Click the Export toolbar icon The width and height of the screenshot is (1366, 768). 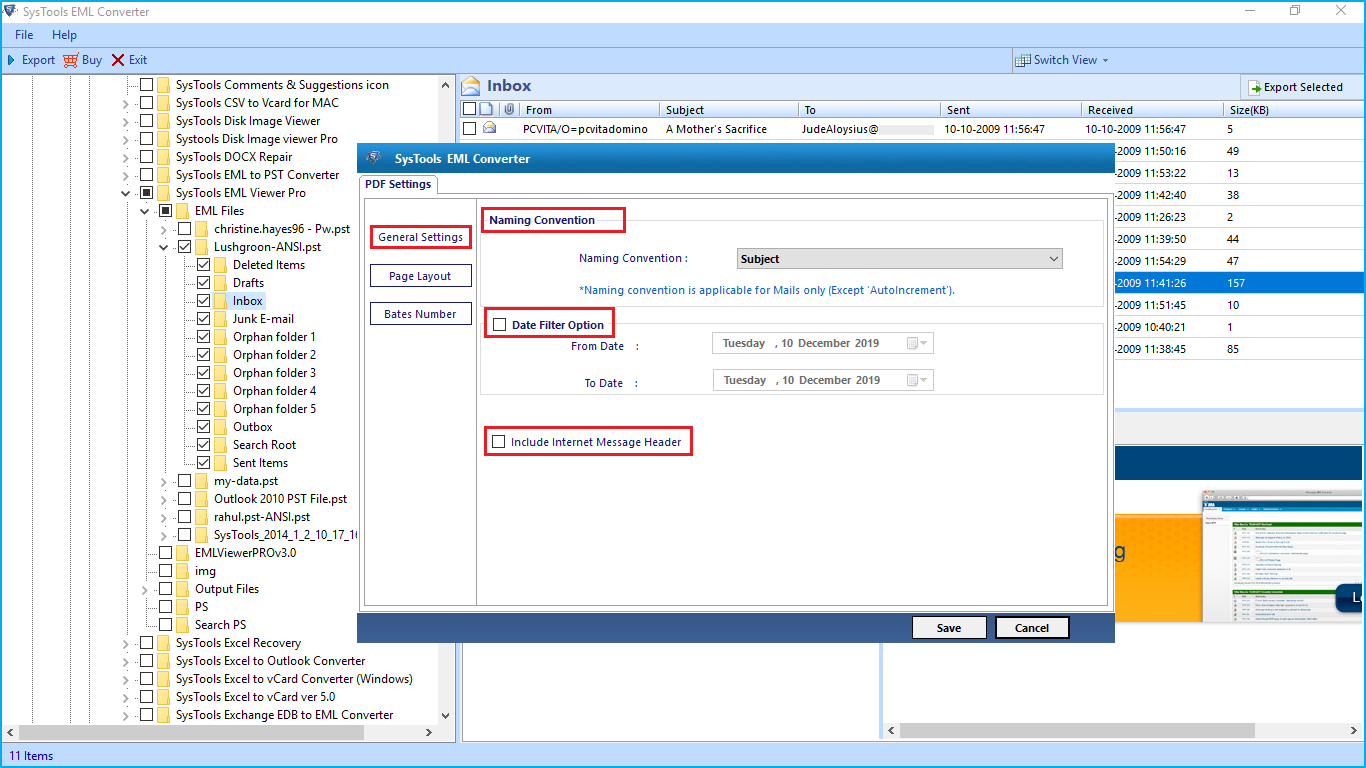pos(12,60)
